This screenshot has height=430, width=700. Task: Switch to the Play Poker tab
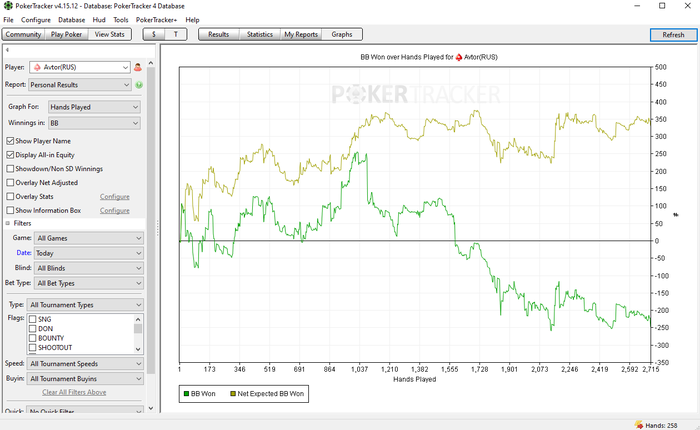point(66,34)
